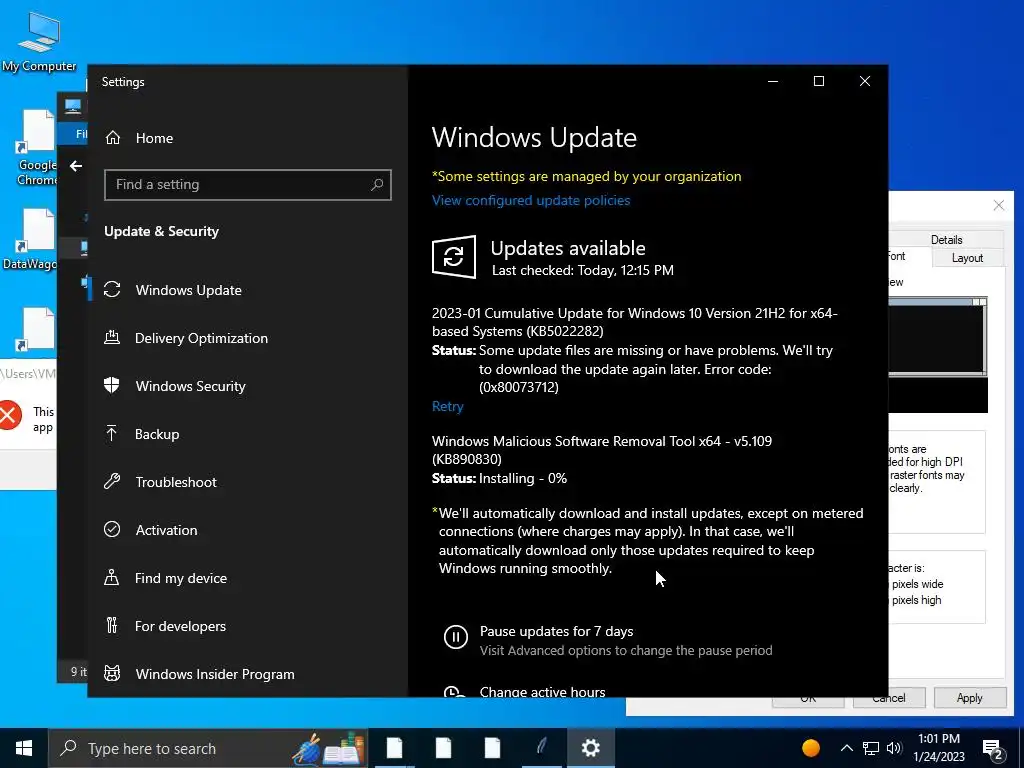
Task: Click the red error X icon
Action: click(9, 416)
